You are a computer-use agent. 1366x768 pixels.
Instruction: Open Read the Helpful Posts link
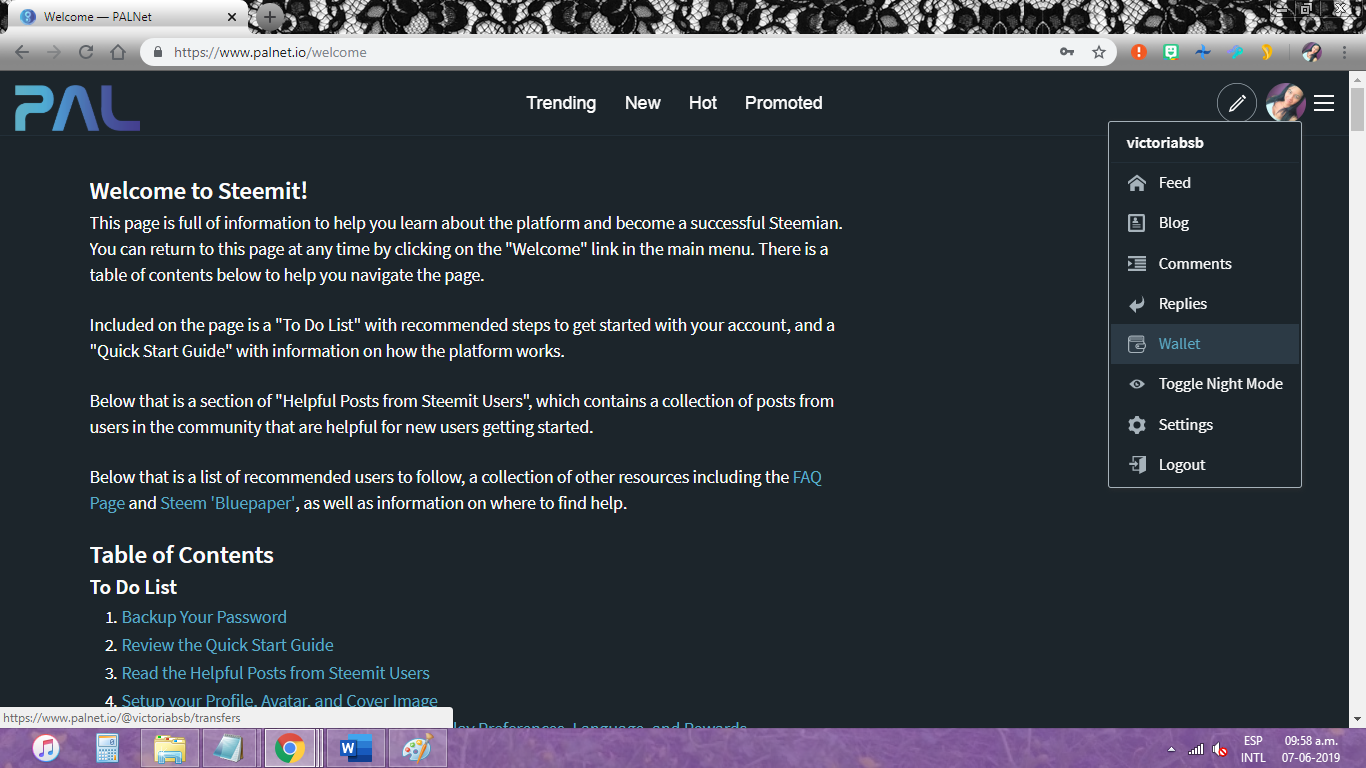click(x=276, y=673)
